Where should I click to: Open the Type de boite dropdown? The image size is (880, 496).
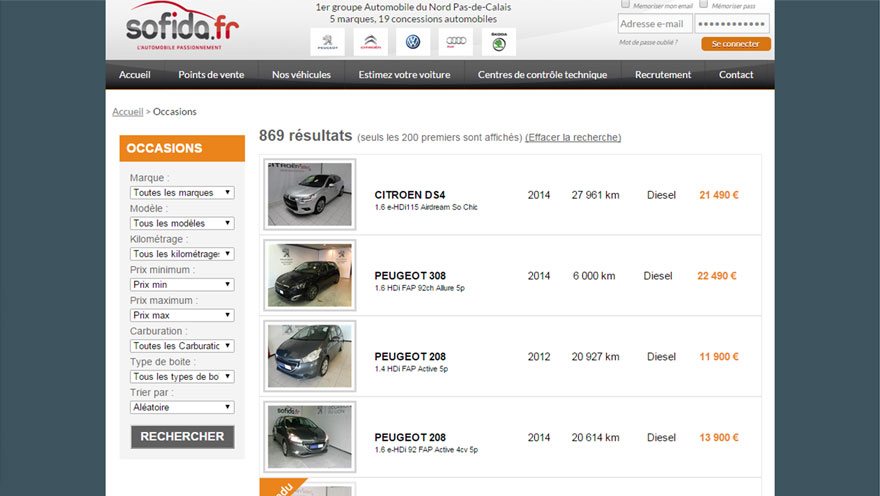click(182, 376)
